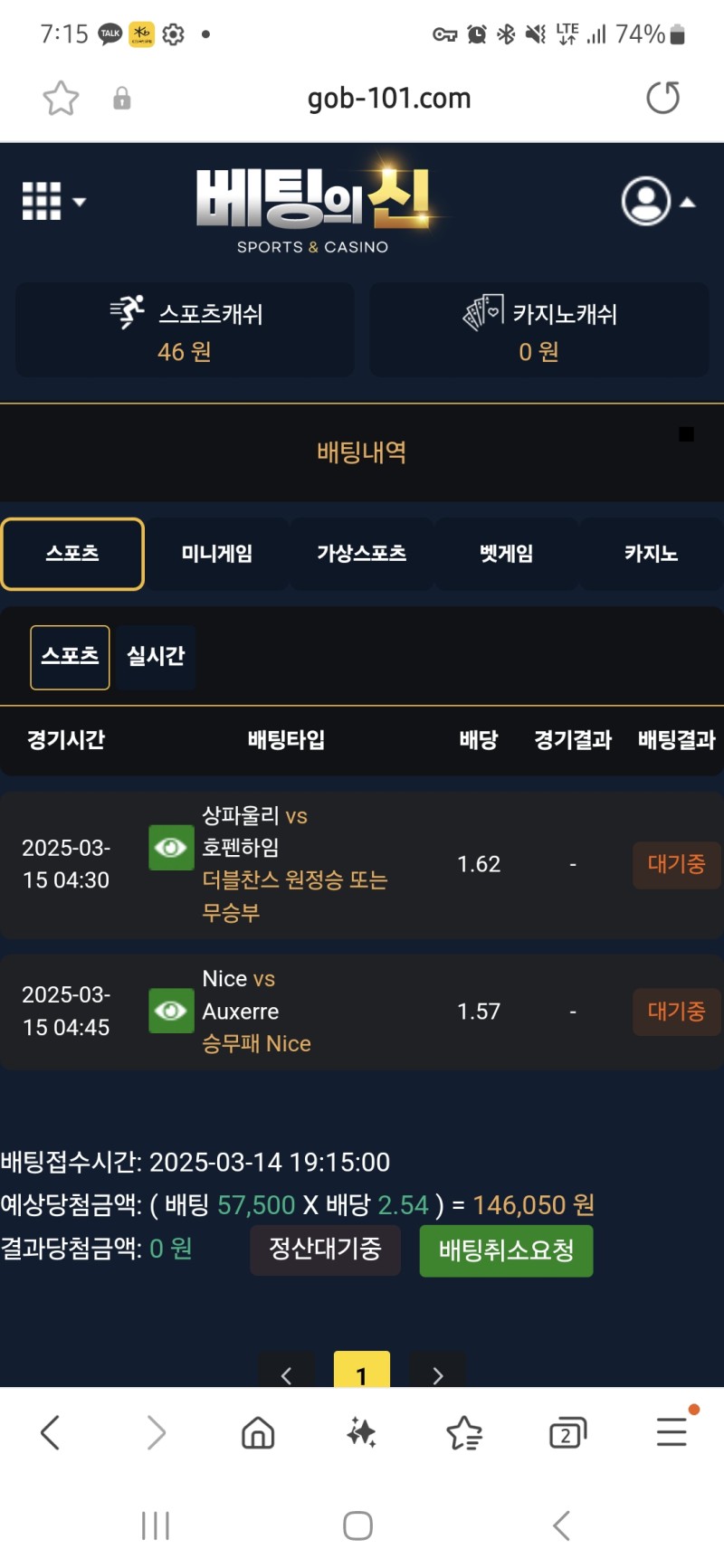Open the browser hamburger menu
Image resolution: width=724 pixels, height=1568 pixels.
[672, 1431]
